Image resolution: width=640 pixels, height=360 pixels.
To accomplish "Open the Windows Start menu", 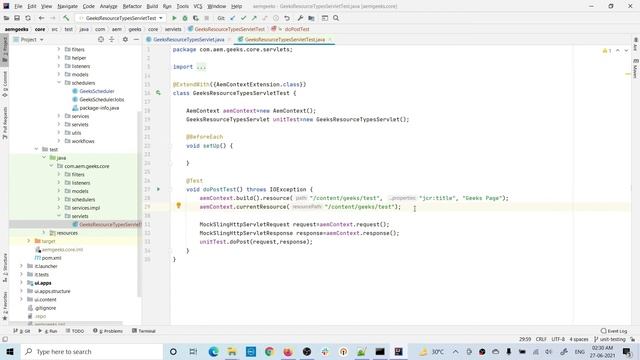I will click(x=10, y=351).
